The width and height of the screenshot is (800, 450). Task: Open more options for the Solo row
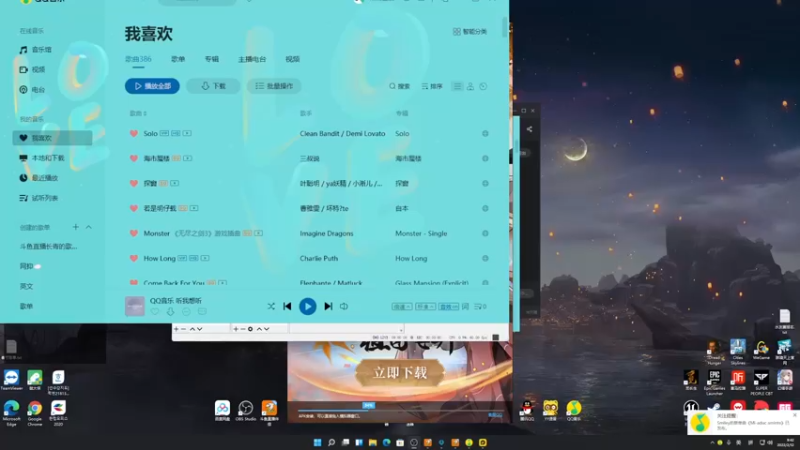click(485, 133)
